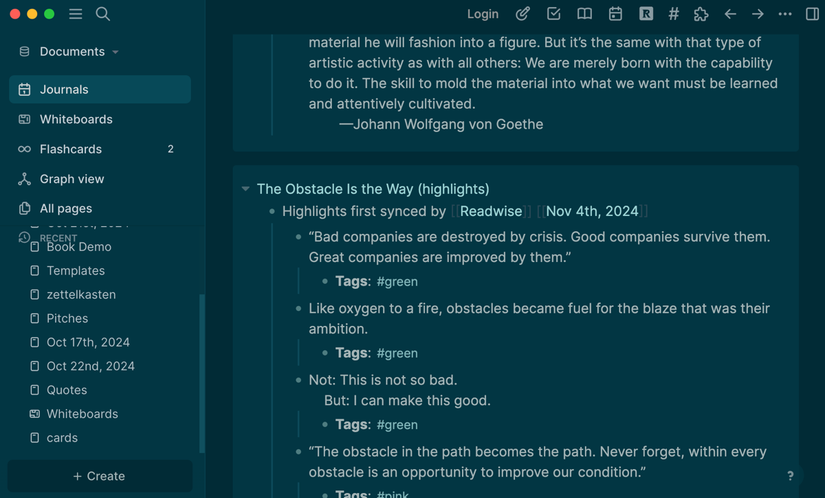Open the Nov 4th, 2024 page link
Viewport: 825px width, 498px height.
(592, 211)
